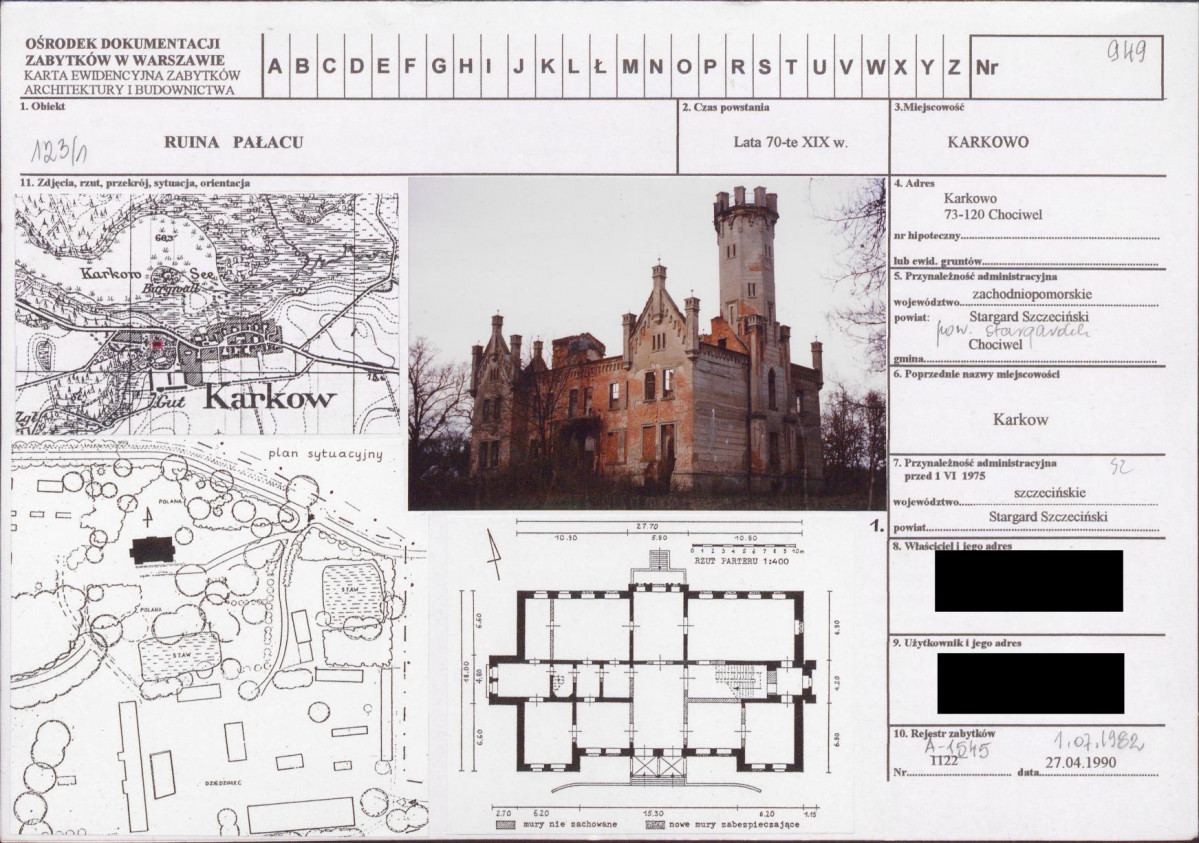The height and width of the screenshot is (843, 1199).
Task: Click the Nr number field
Action: click(1067, 67)
